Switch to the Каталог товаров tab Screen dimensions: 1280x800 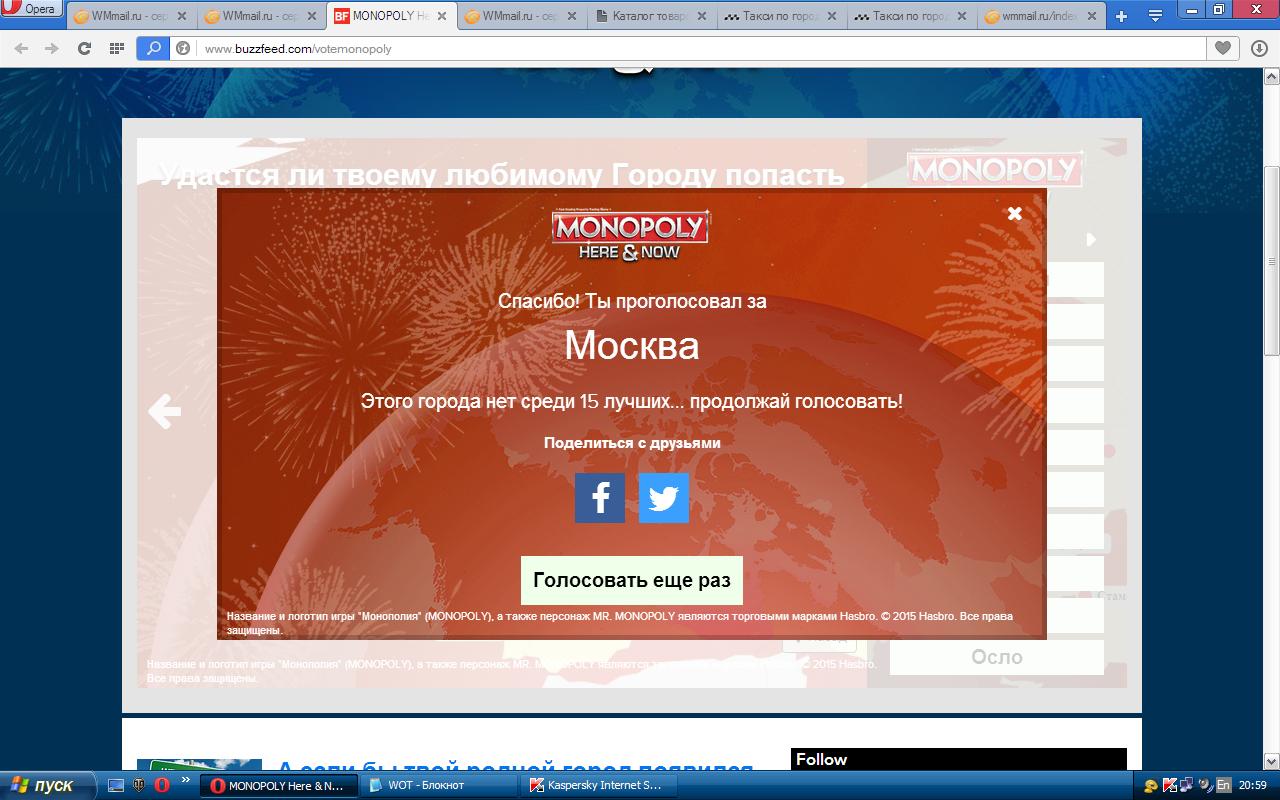click(654, 16)
